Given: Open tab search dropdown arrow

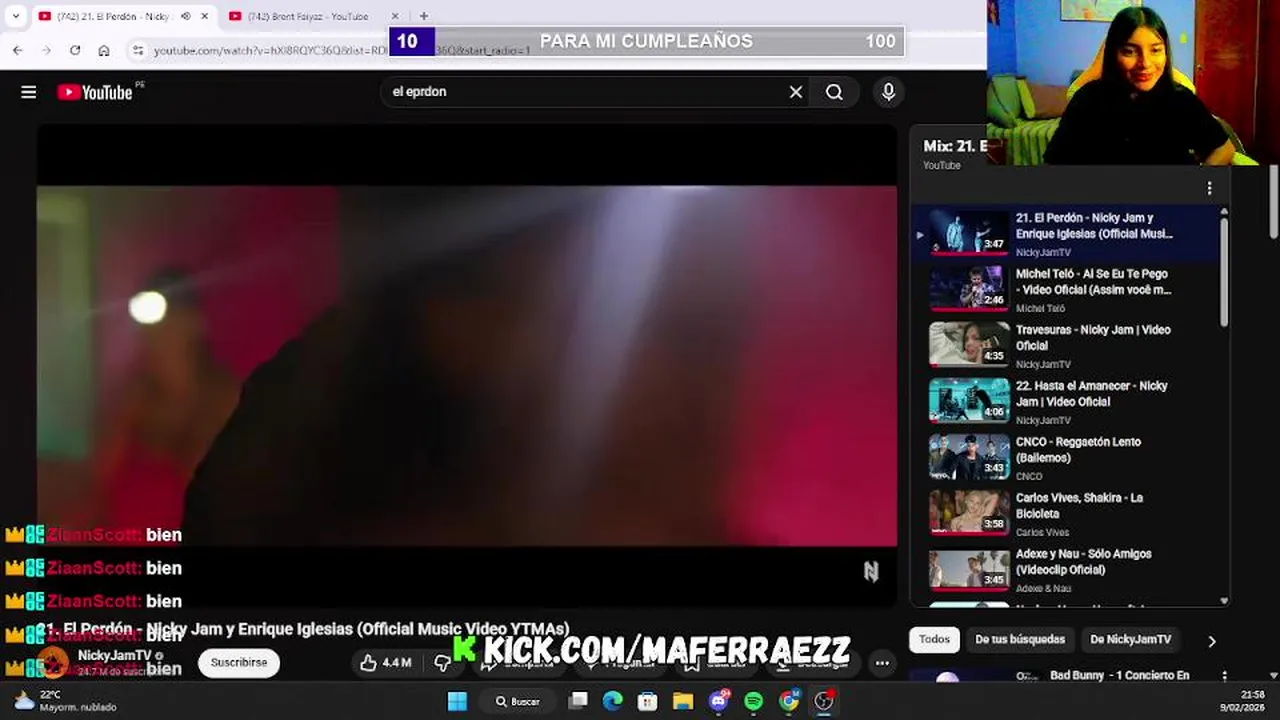Looking at the screenshot, I should coord(15,16).
